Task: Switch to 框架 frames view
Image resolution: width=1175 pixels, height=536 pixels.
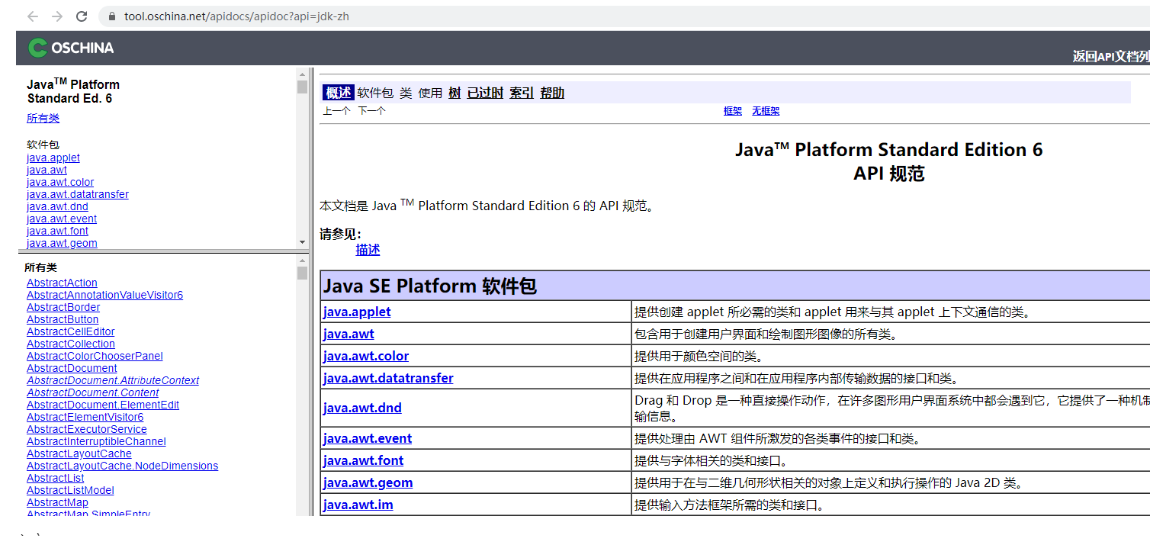Action: (733, 111)
